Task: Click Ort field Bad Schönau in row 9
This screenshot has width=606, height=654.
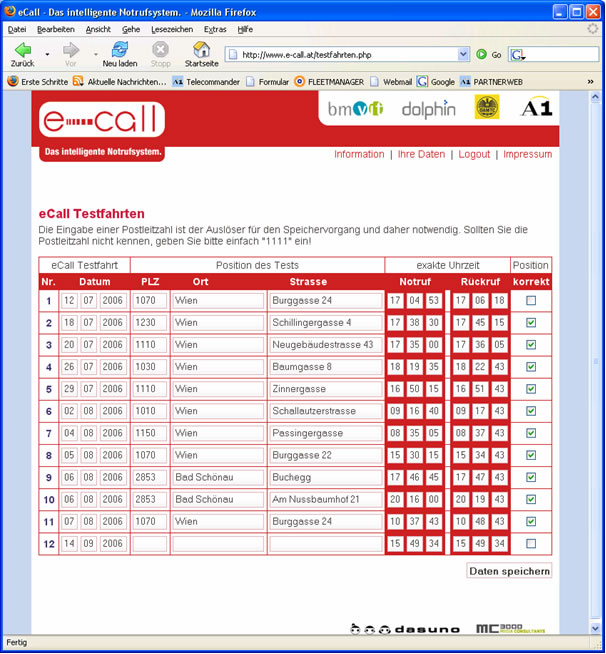Action: (218, 478)
